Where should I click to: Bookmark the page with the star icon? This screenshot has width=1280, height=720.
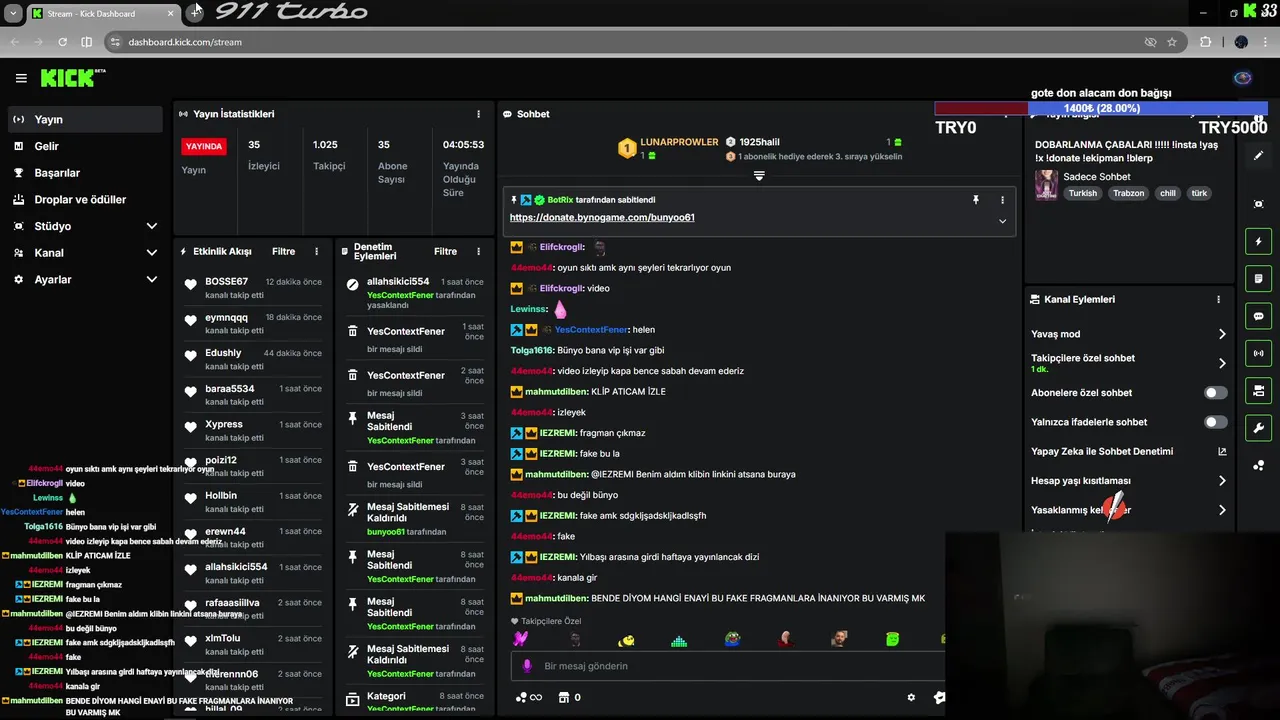pyautogui.click(x=1172, y=42)
